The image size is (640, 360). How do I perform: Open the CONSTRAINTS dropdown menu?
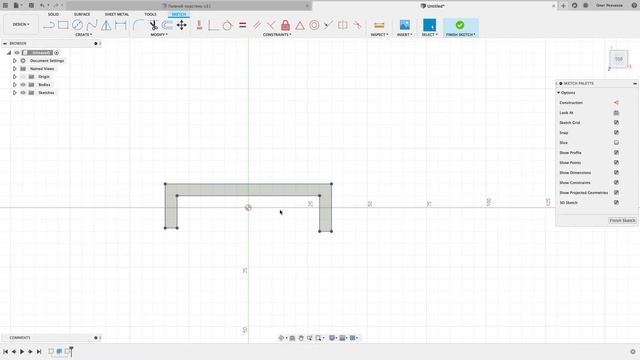tap(277, 35)
